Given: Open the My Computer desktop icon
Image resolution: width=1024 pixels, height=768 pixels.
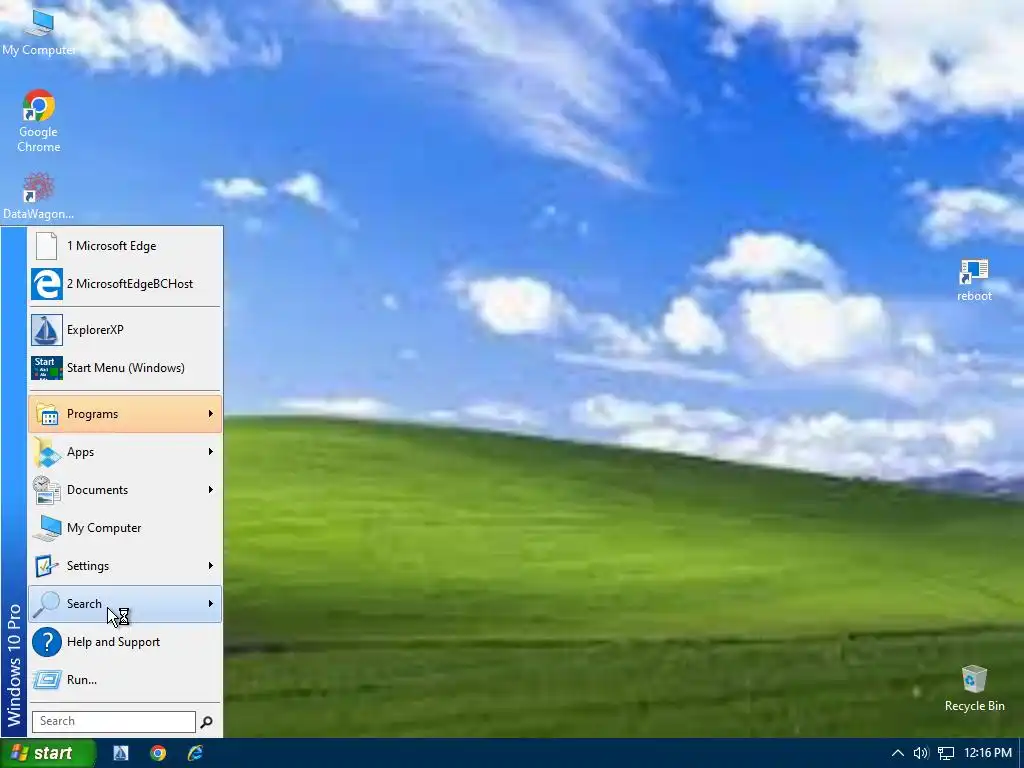Looking at the screenshot, I should [x=39, y=31].
